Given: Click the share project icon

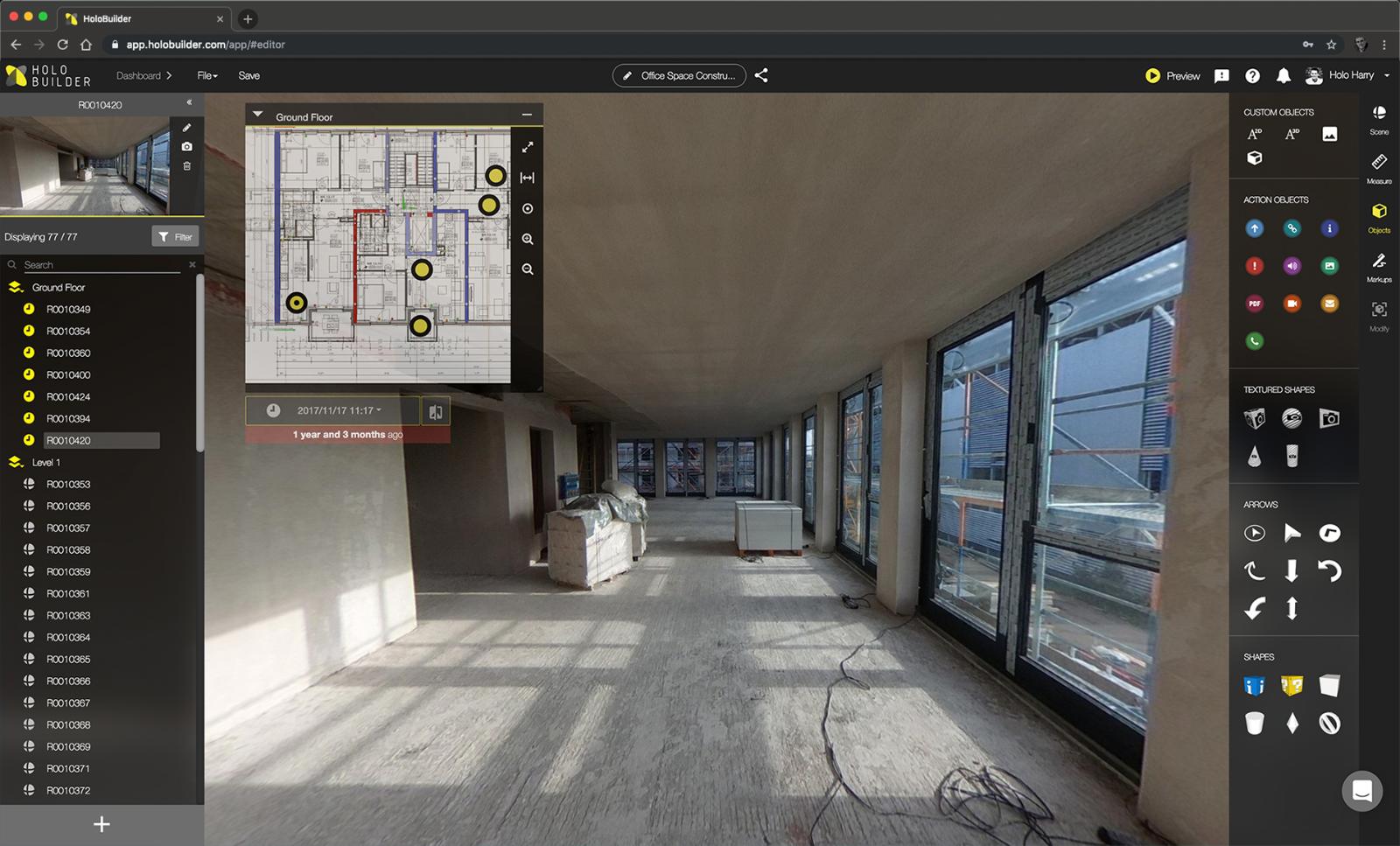Looking at the screenshot, I should pyautogui.click(x=761, y=76).
